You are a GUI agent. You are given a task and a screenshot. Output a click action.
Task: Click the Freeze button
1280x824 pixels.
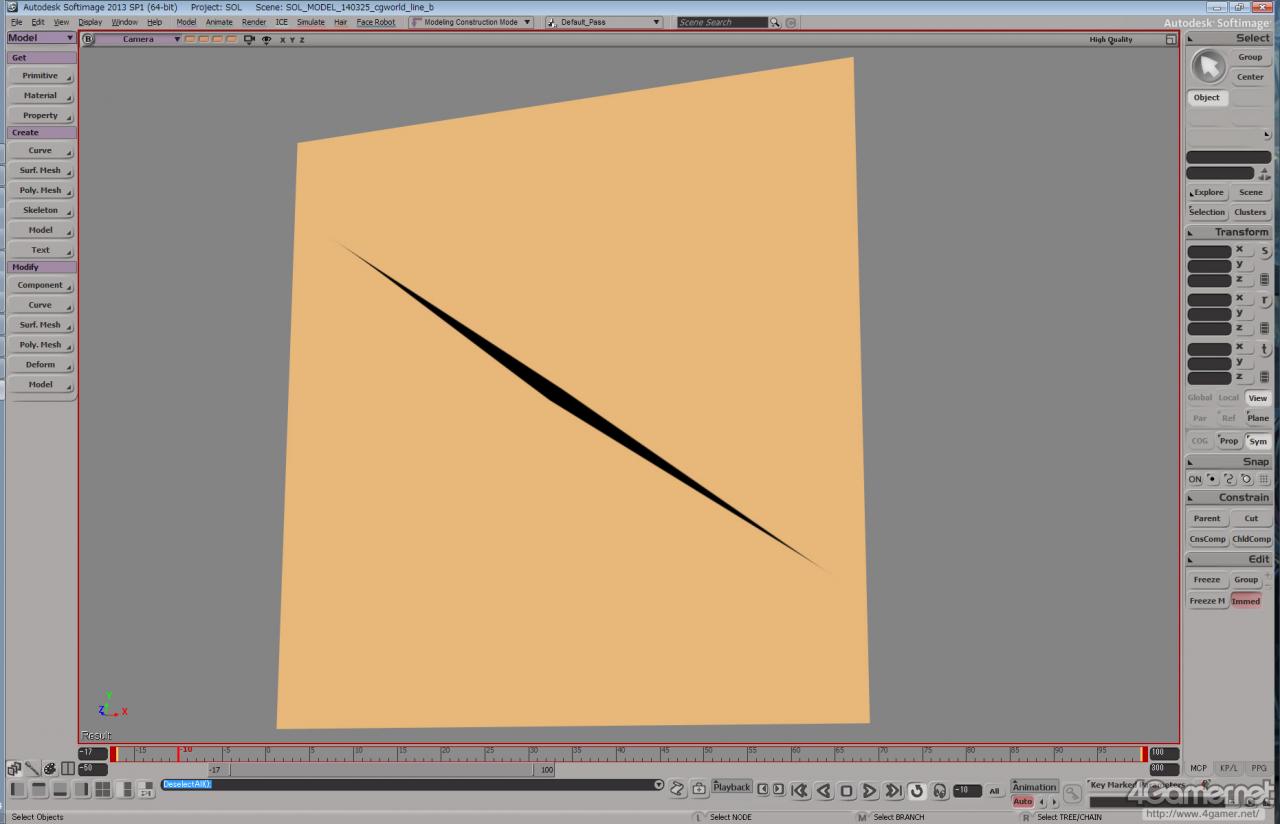tap(1207, 580)
